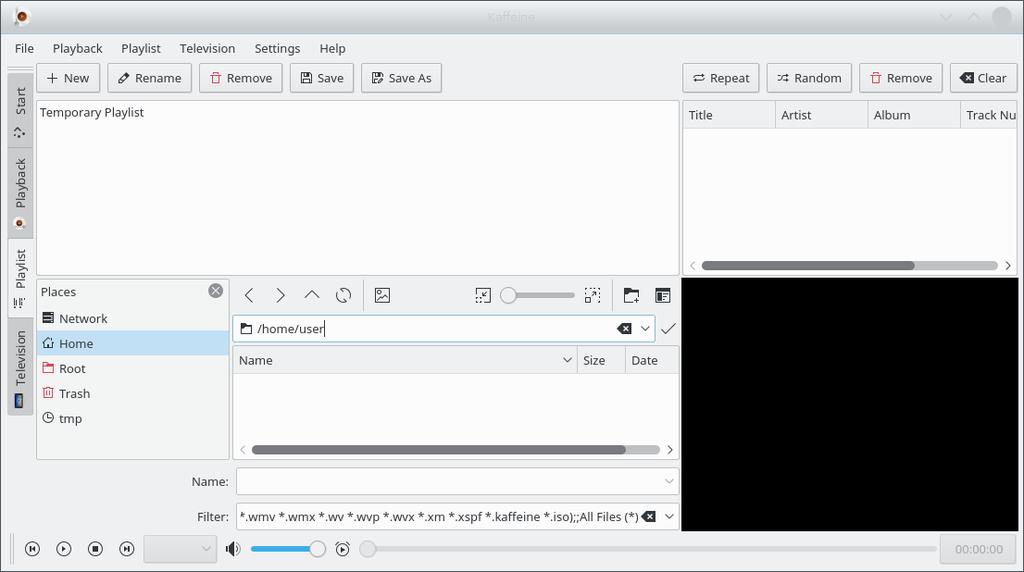
Task: Switch to the Playback tab
Action: click(20, 192)
